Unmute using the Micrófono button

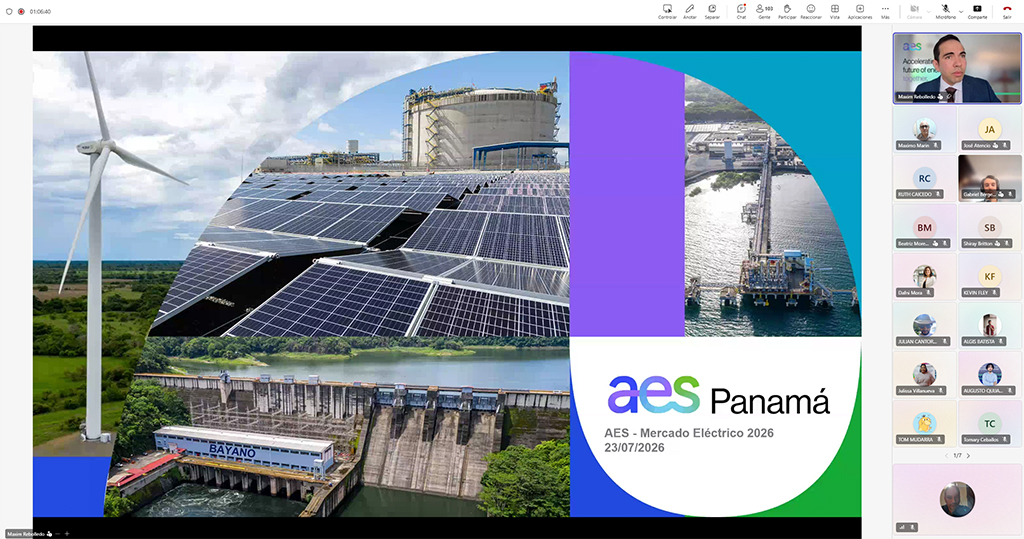945,11
